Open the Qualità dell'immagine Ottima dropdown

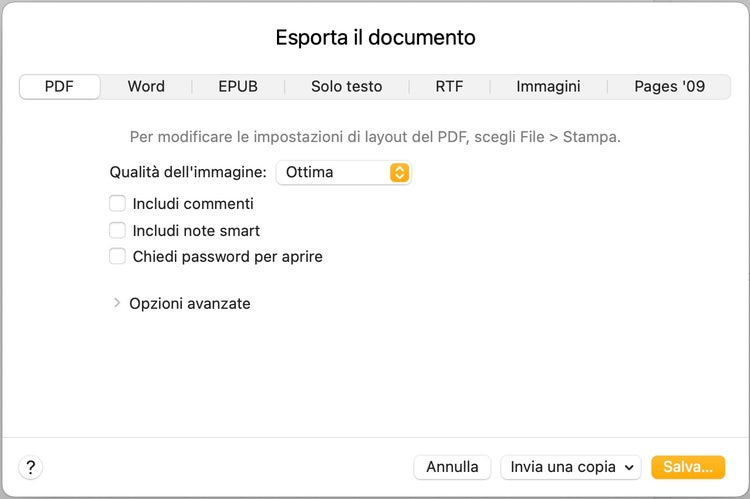(x=343, y=172)
